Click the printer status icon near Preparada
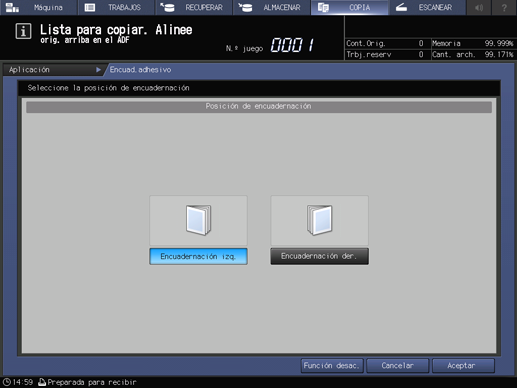 click(42, 382)
